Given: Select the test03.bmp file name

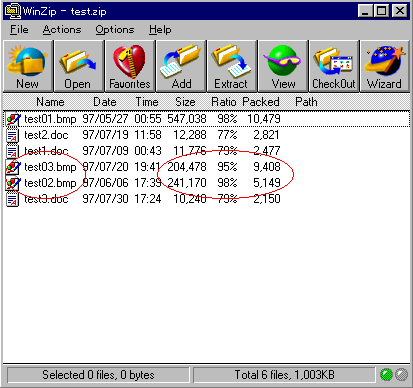Looking at the screenshot, I should (50, 167).
